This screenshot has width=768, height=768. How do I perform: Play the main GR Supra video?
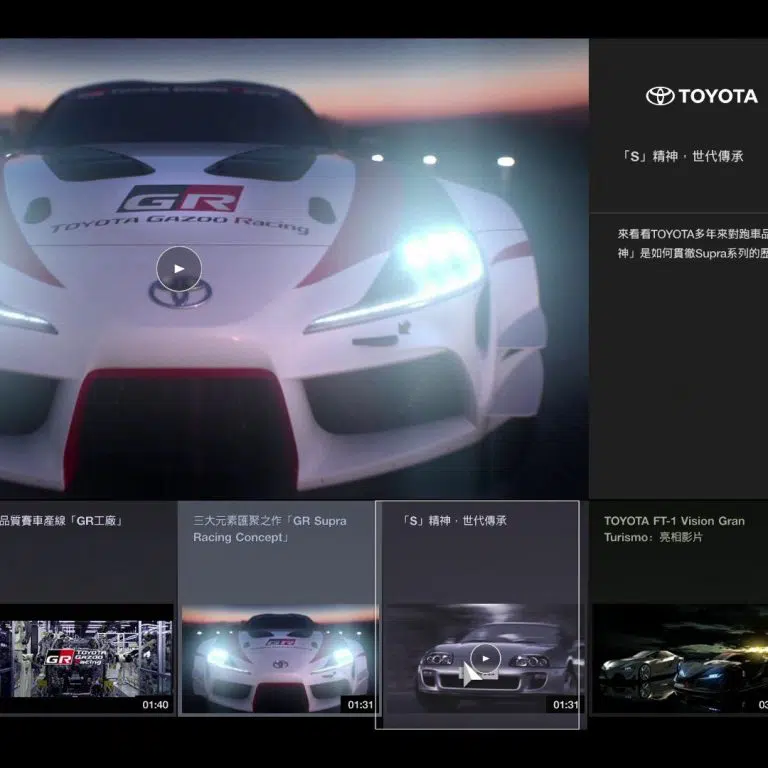click(179, 268)
